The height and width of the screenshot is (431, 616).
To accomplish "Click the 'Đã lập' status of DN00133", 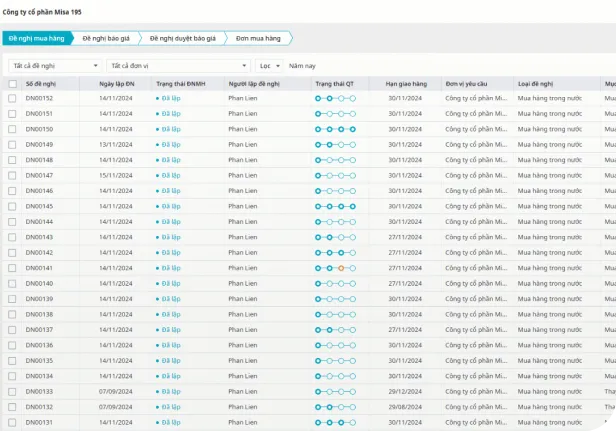I will coord(170,392).
